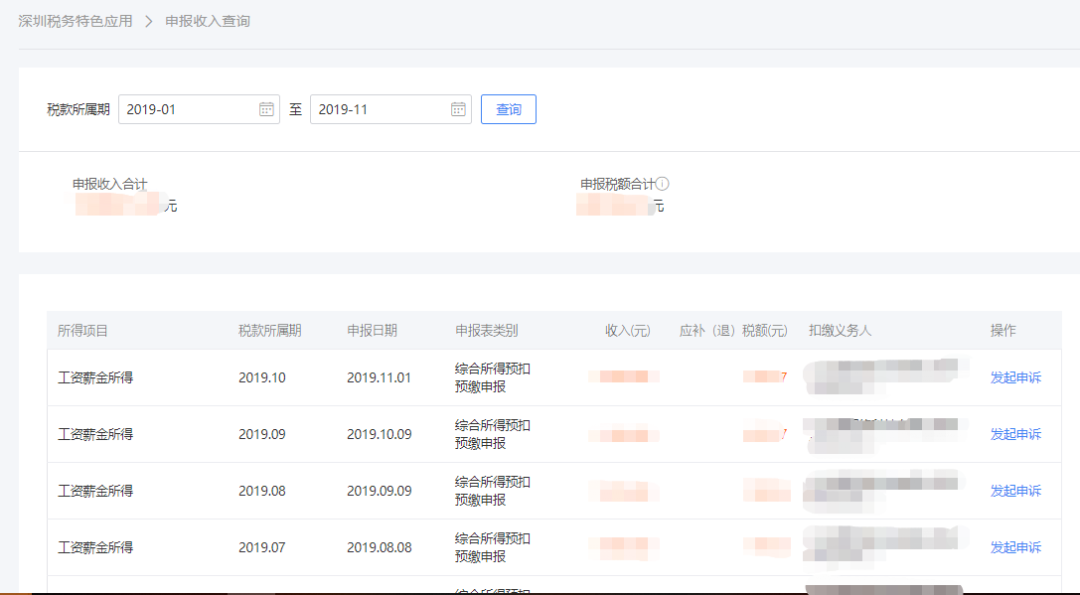Click 工资薪金所得 in the 2019.09 row
Image resolution: width=1080 pixels, height=595 pixels.
click(96, 434)
